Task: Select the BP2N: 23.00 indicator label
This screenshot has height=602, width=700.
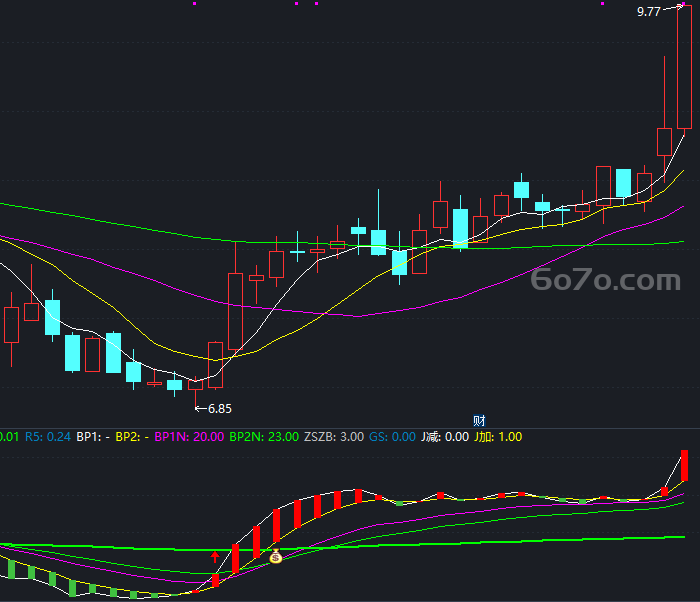Action: point(264,437)
